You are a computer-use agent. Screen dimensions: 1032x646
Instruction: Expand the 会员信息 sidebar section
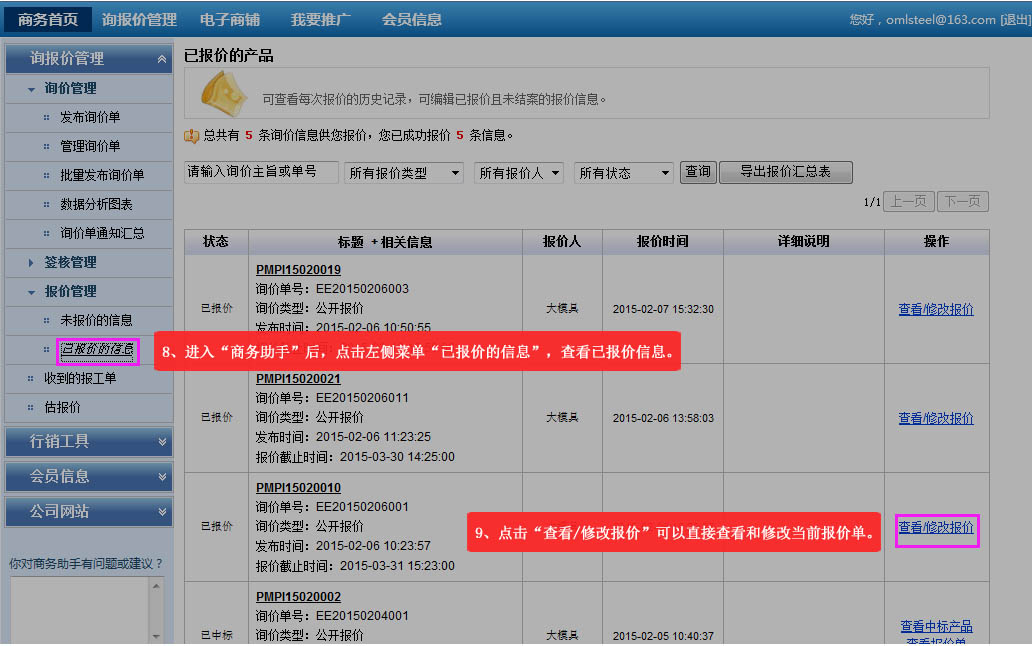coord(162,476)
